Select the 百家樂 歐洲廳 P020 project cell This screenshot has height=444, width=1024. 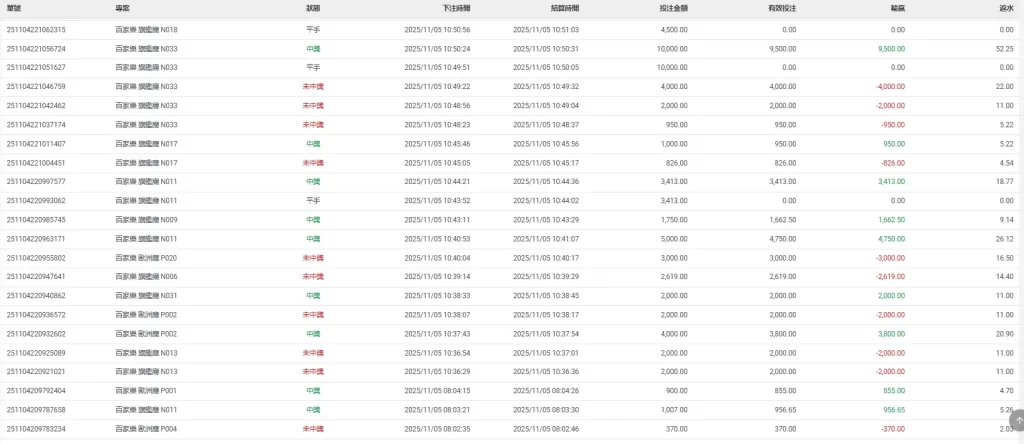click(x=146, y=258)
